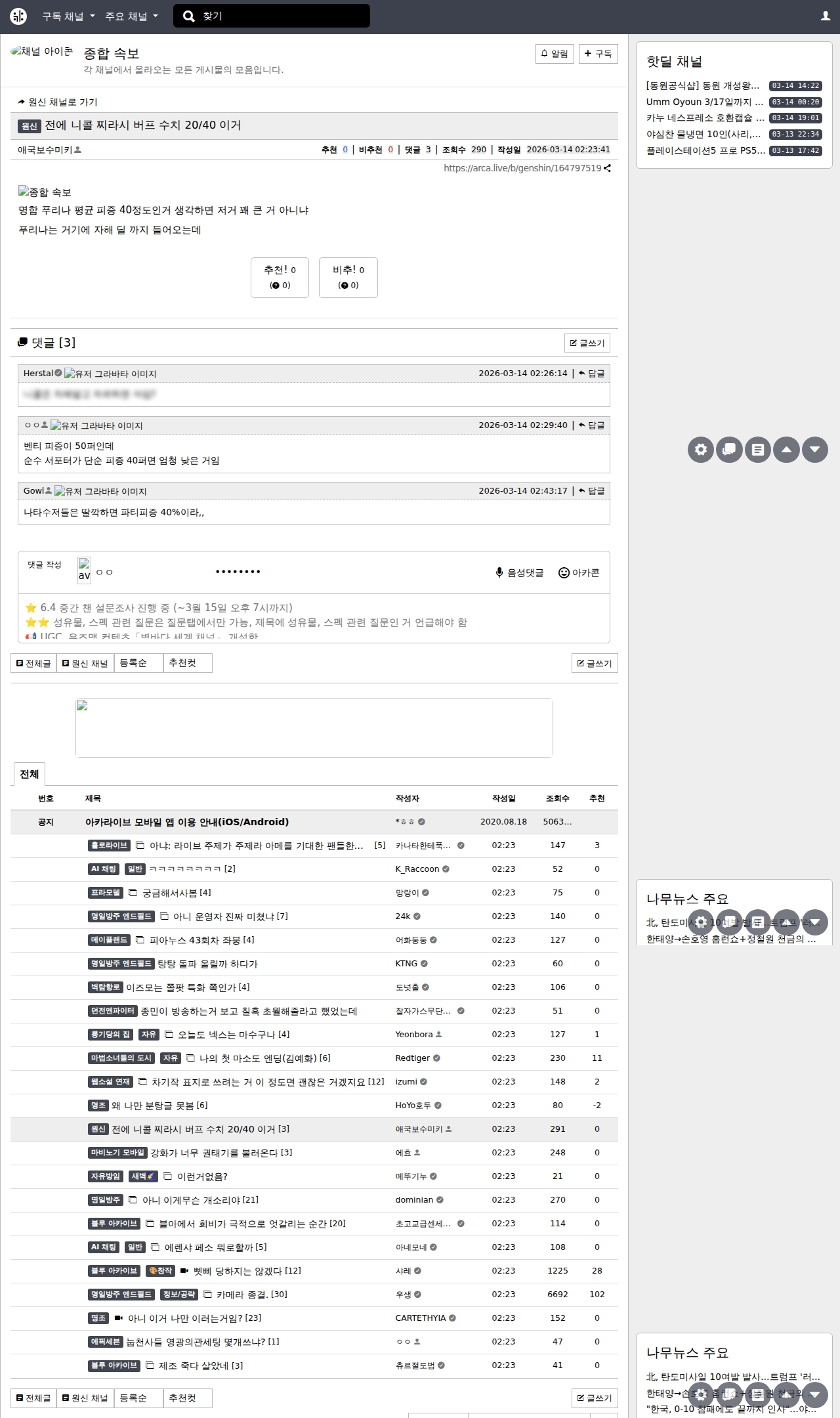The height and width of the screenshot is (1418, 840).
Task: Open the 등록순 sort dropdown above list
Action: (138, 663)
